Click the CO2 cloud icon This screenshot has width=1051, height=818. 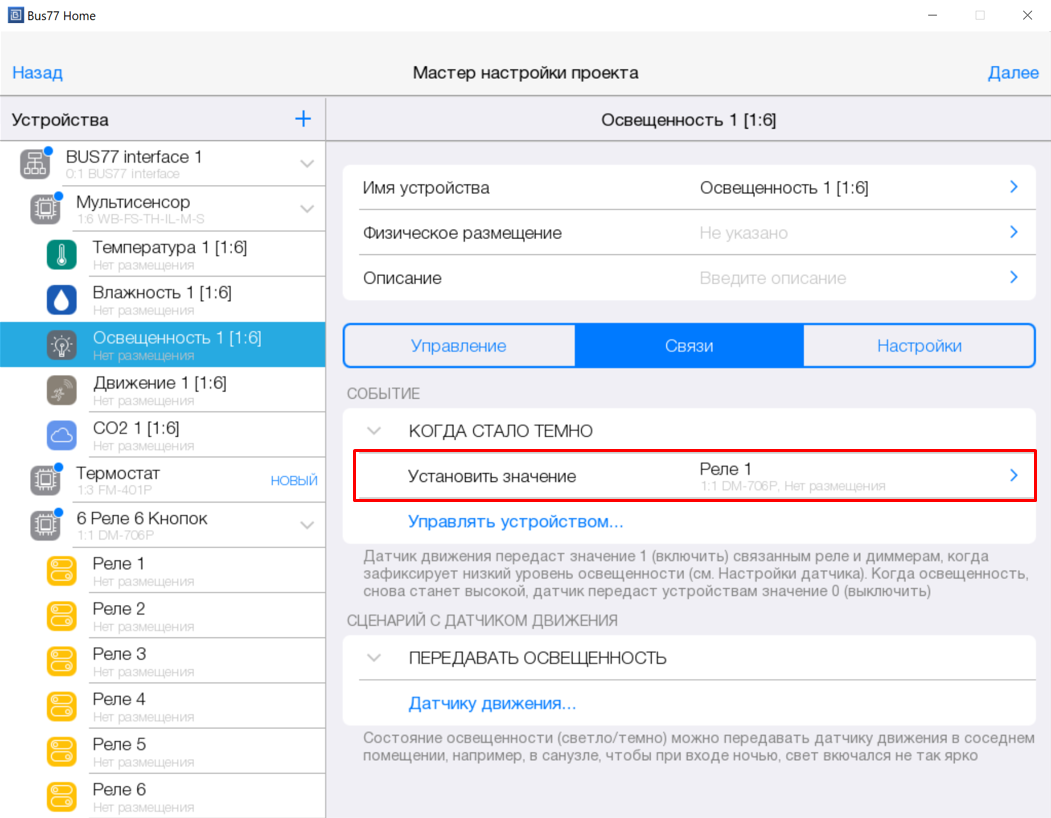(62, 435)
